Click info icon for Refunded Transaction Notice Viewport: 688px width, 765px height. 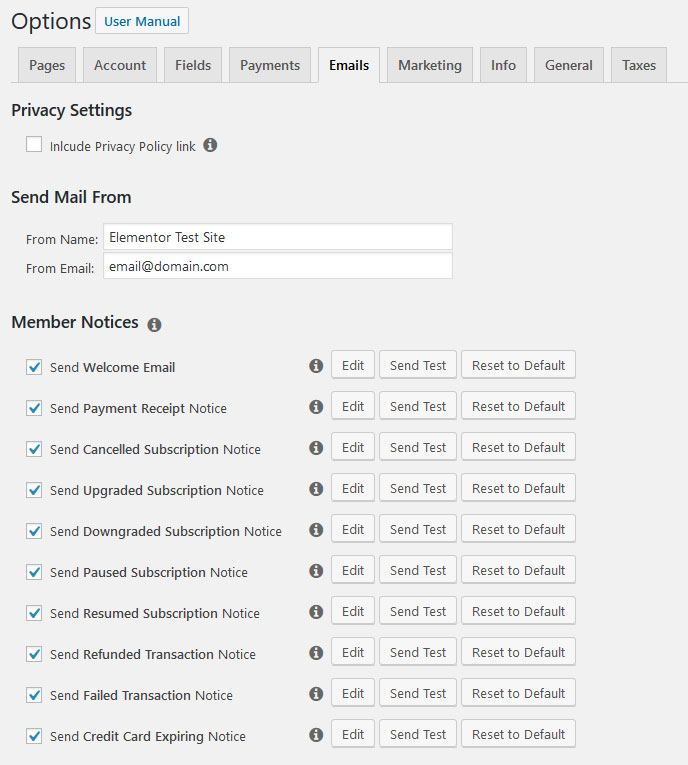(316, 653)
